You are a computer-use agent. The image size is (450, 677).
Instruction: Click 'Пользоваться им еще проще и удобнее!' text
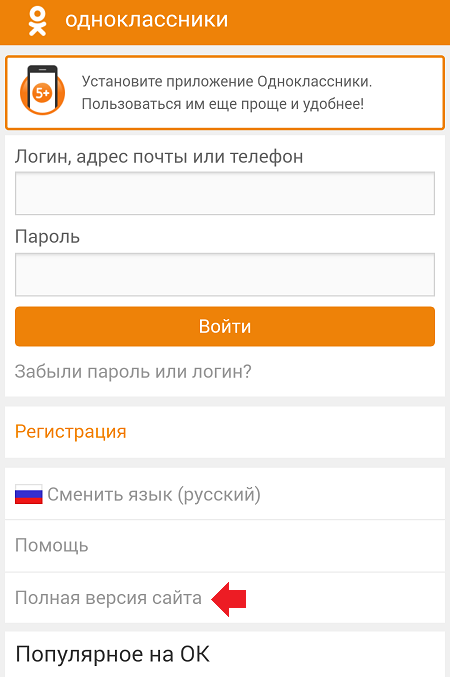pos(223,104)
